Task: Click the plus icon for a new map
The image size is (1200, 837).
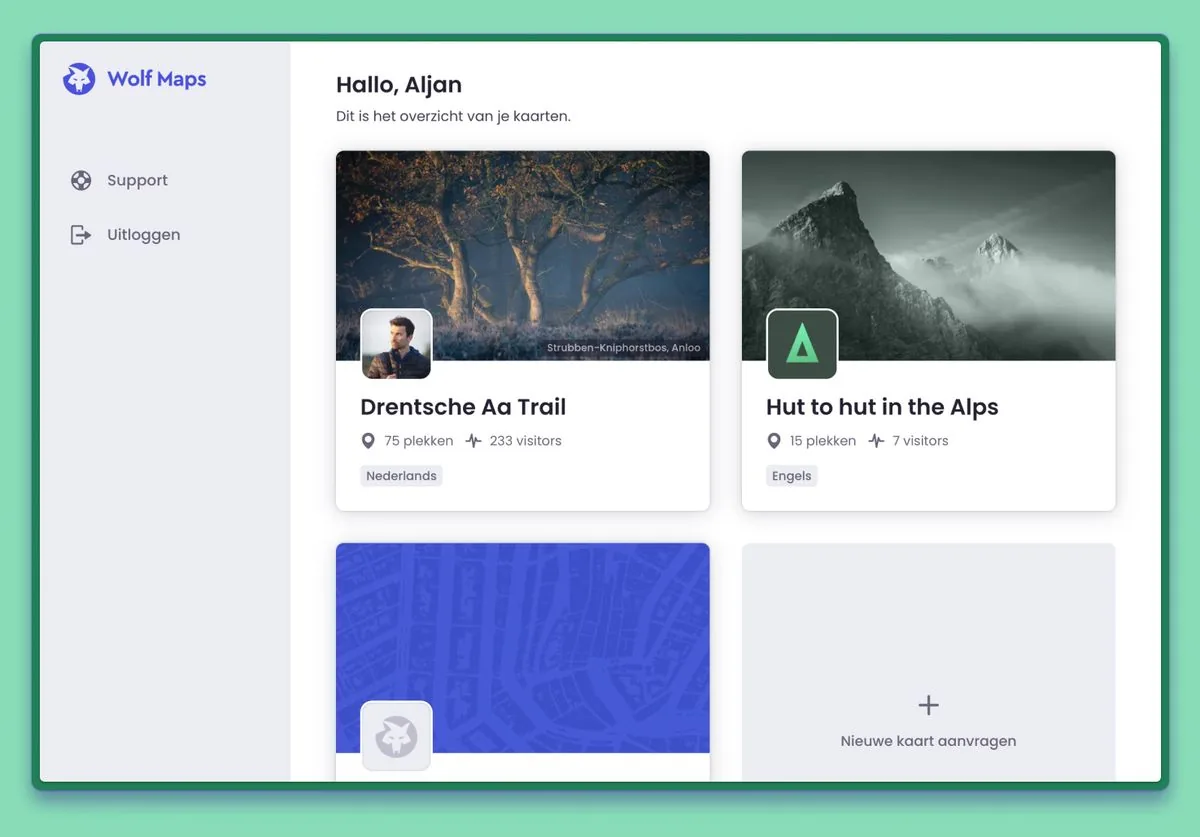Action: click(928, 704)
